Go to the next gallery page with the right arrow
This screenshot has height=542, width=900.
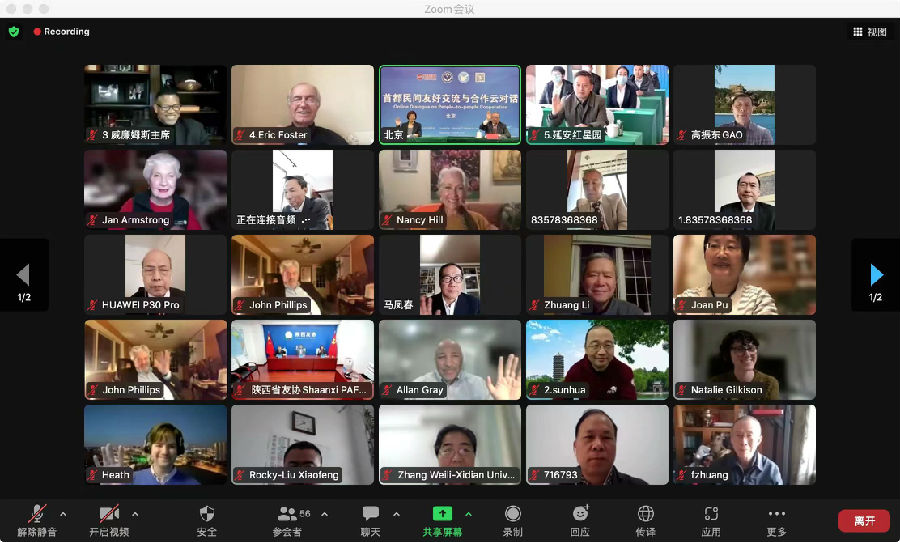pyautogui.click(x=876, y=275)
